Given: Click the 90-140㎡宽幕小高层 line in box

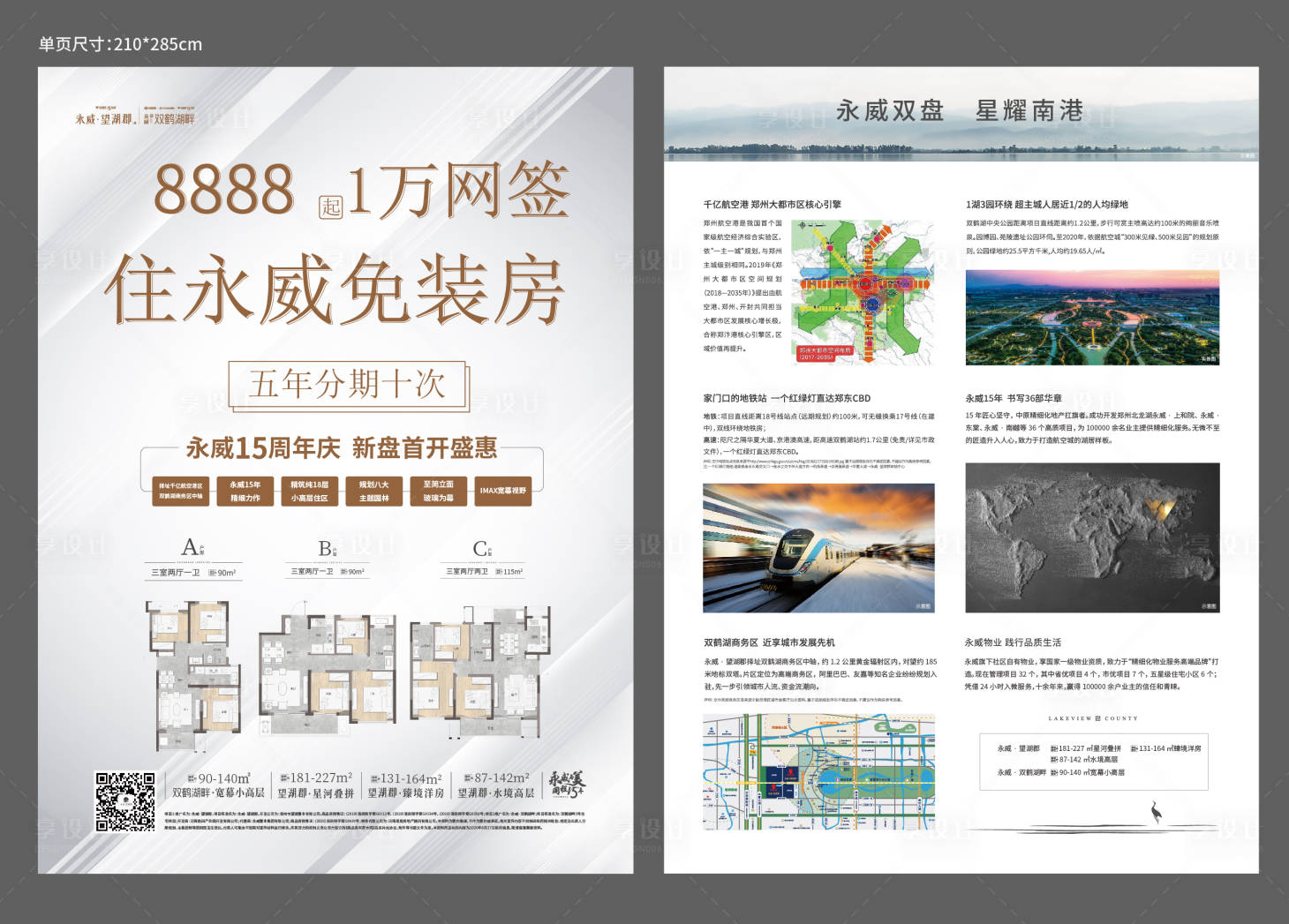Looking at the screenshot, I should click(1088, 772).
